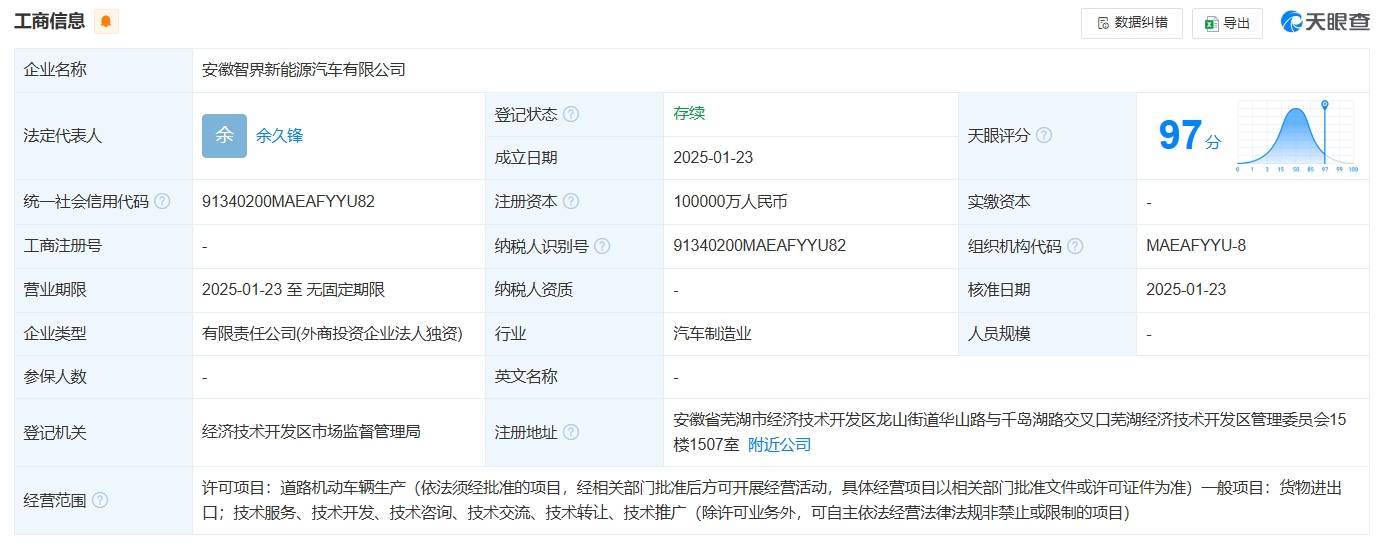Viewport: 1382px width, 559px height.
Task: Click company name 安徽智界新能源汽车有限公司
Action: coord(304,70)
